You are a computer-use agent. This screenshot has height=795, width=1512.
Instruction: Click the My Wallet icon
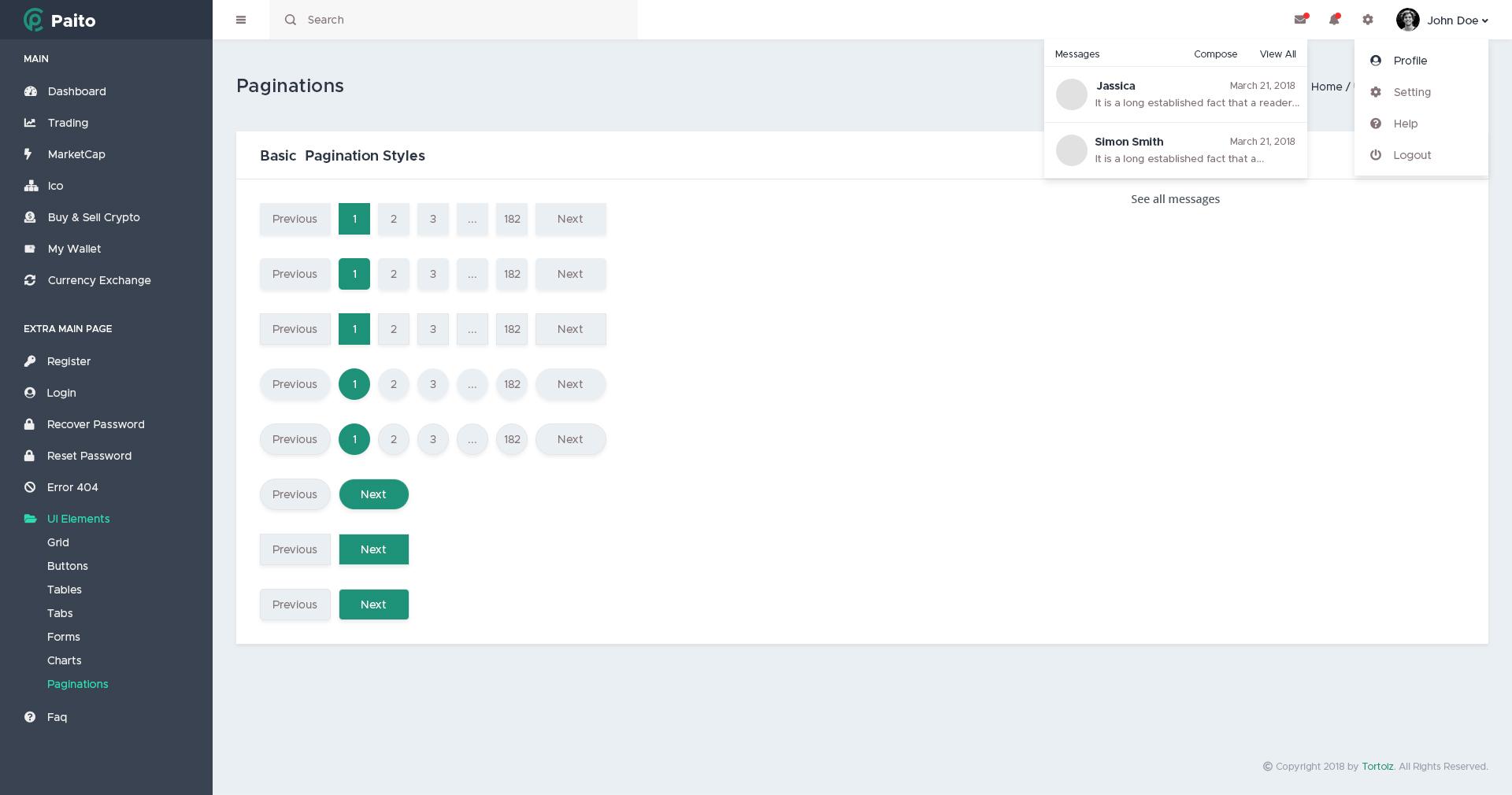click(x=30, y=249)
